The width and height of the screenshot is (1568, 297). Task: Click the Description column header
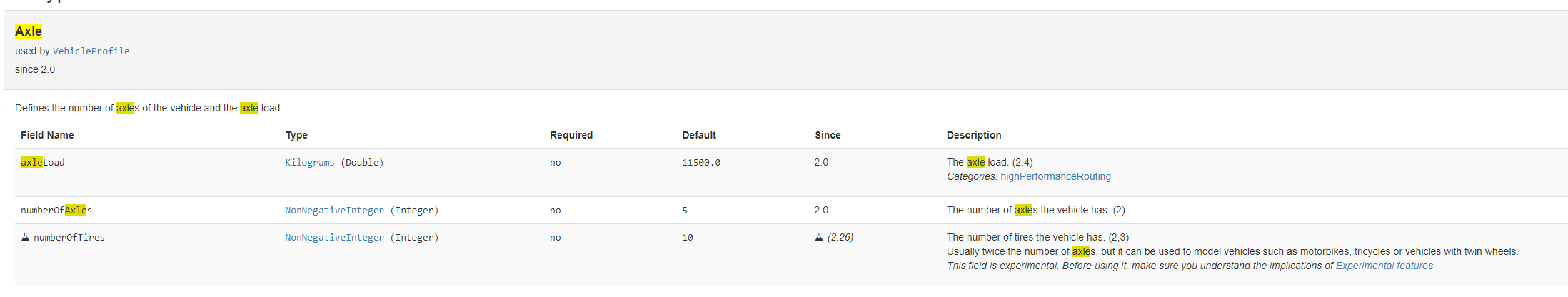click(x=973, y=135)
